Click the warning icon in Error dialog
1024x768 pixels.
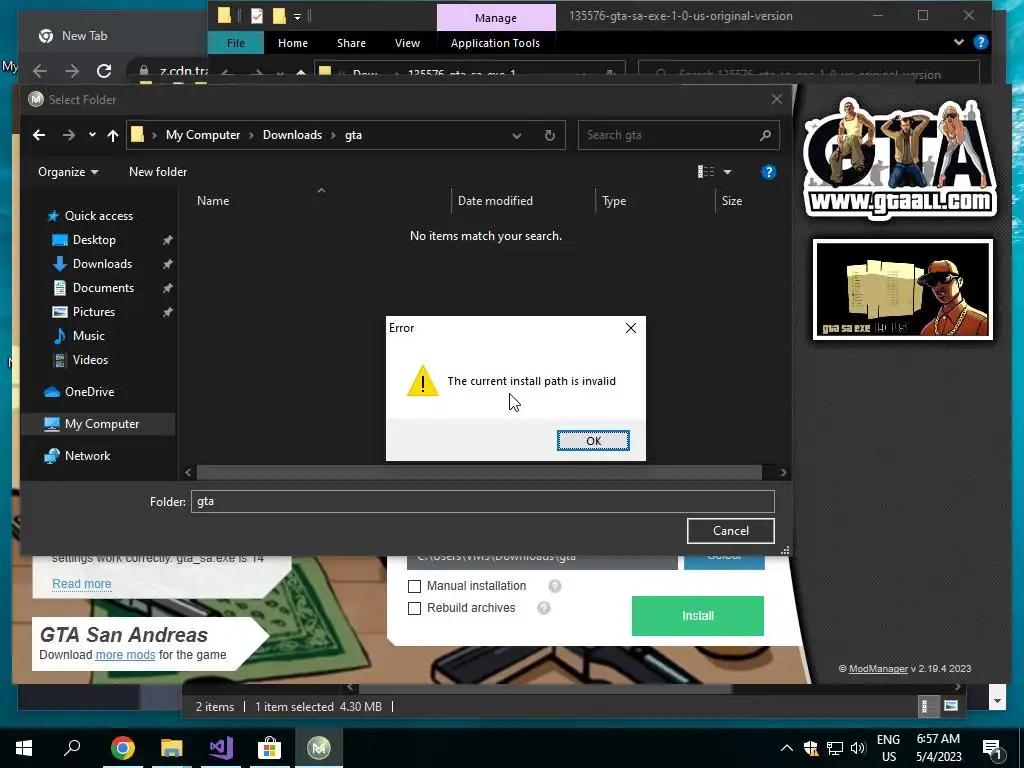(x=423, y=381)
